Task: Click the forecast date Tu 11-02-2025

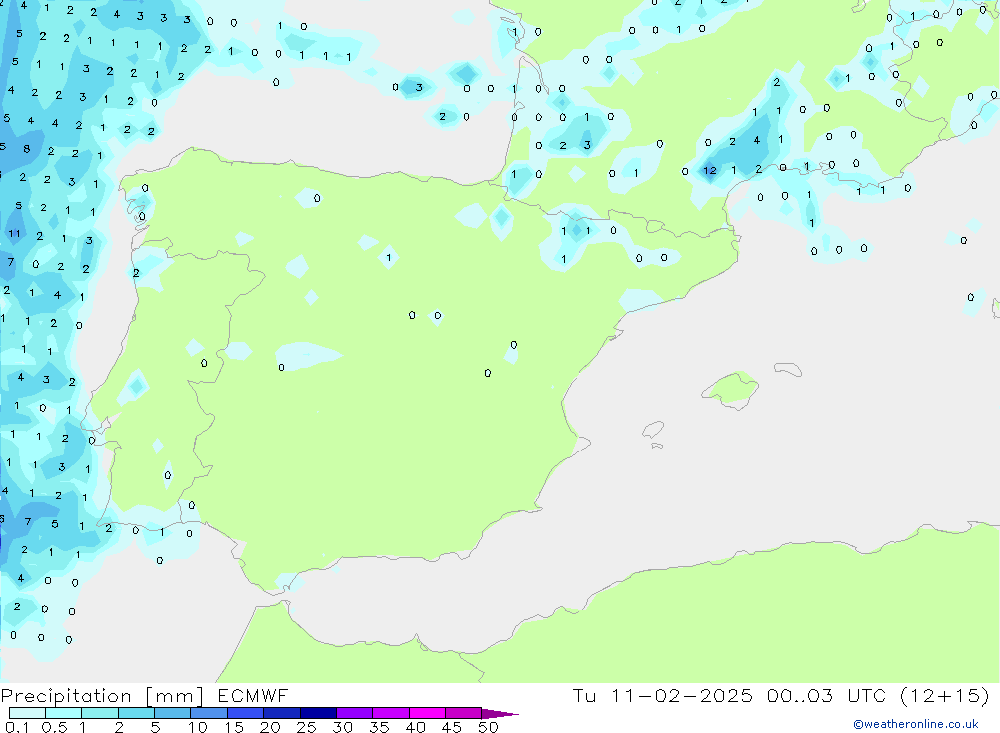Action: [x=663, y=696]
